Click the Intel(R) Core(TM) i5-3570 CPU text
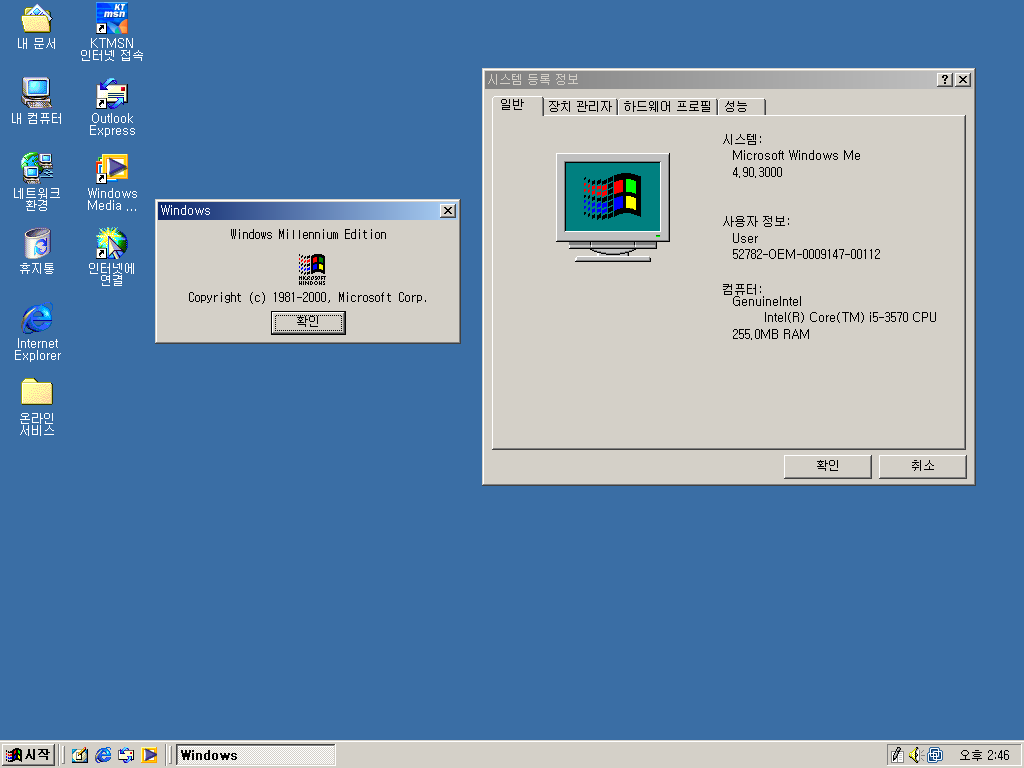Viewport: 1024px width, 768px height. tap(850, 317)
